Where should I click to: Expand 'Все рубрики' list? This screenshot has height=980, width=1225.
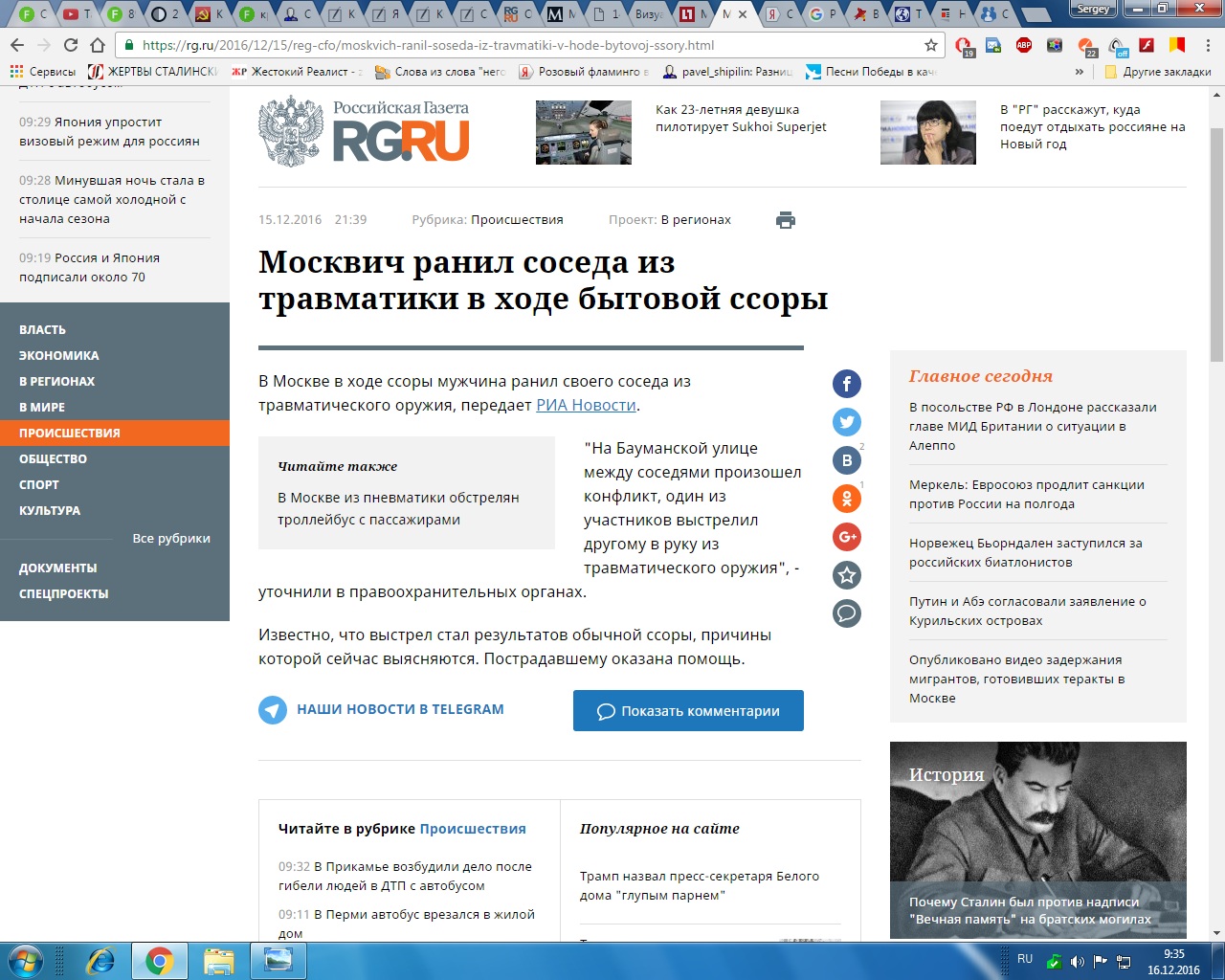point(171,538)
